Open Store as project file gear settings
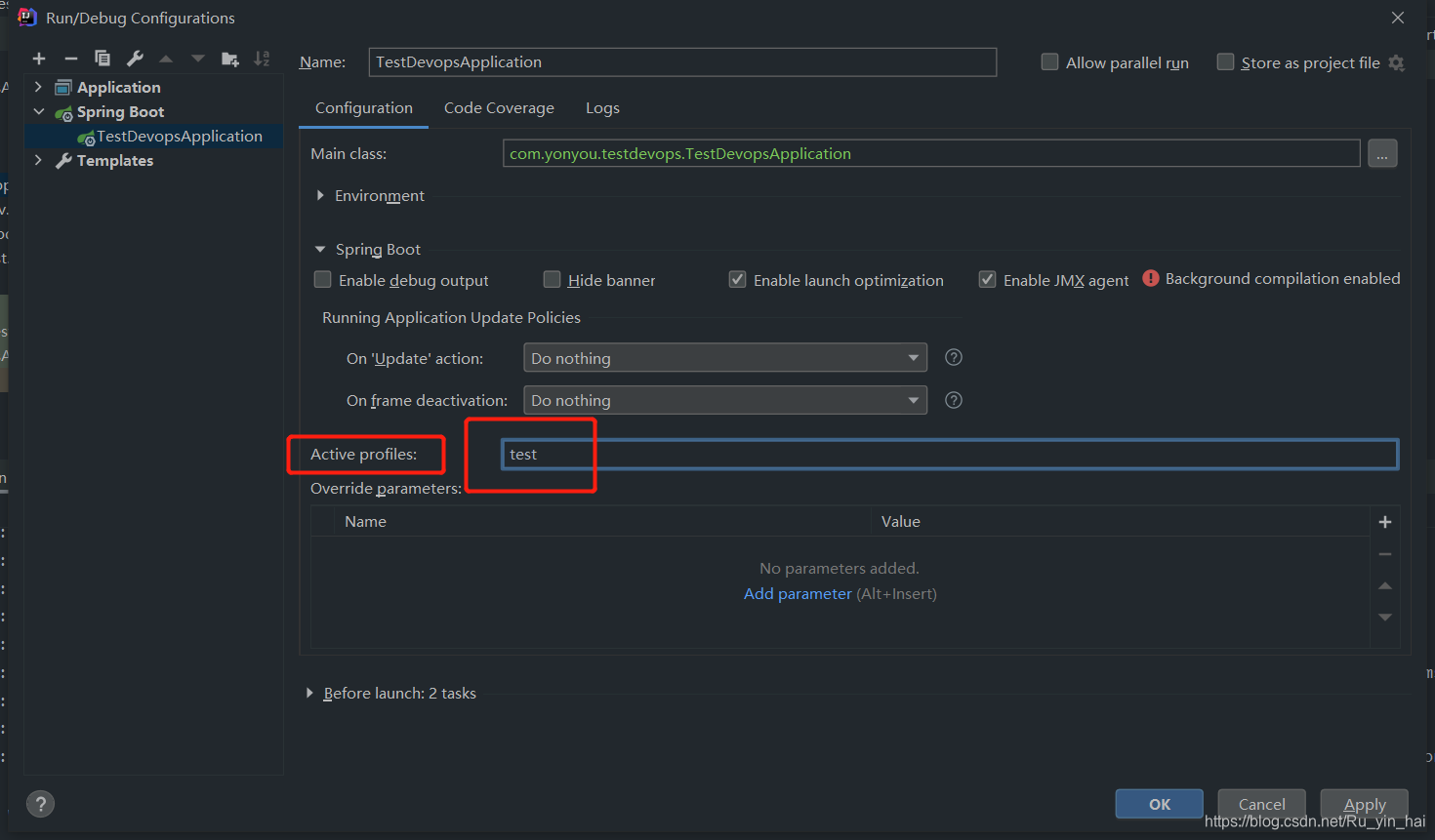The height and width of the screenshot is (840, 1435). tap(1397, 62)
